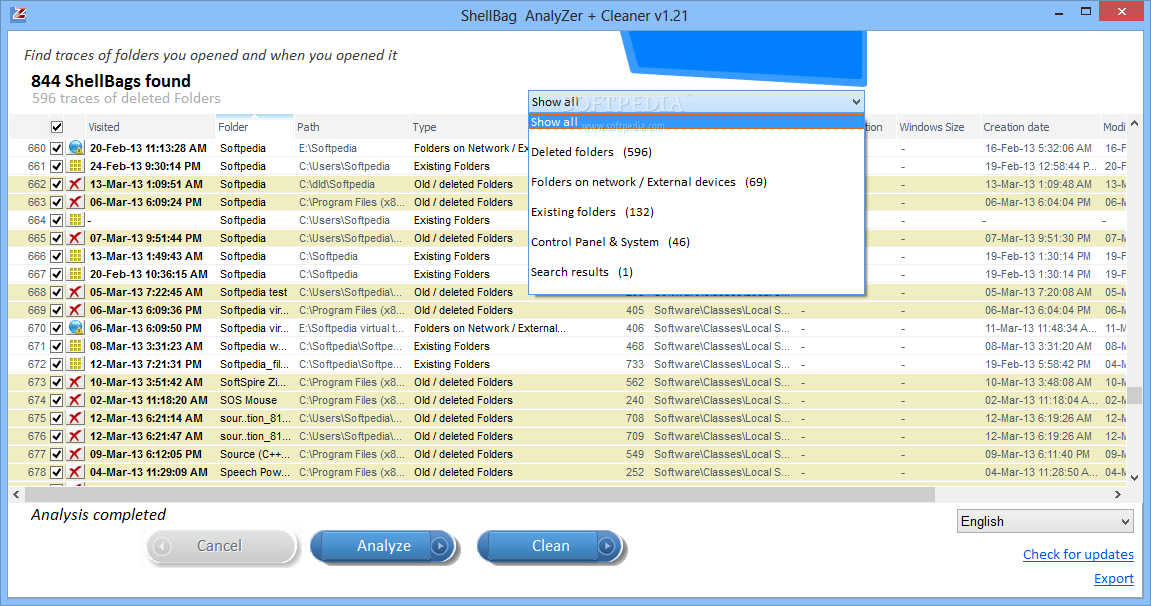
Task: Uncheck the checkbox for row 660
Action: coord(57,148)
